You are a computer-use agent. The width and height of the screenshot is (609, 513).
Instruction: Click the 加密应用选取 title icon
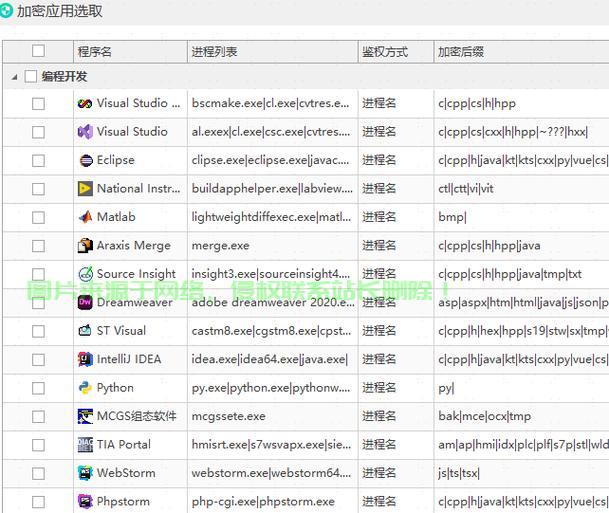tap(6, 10)
